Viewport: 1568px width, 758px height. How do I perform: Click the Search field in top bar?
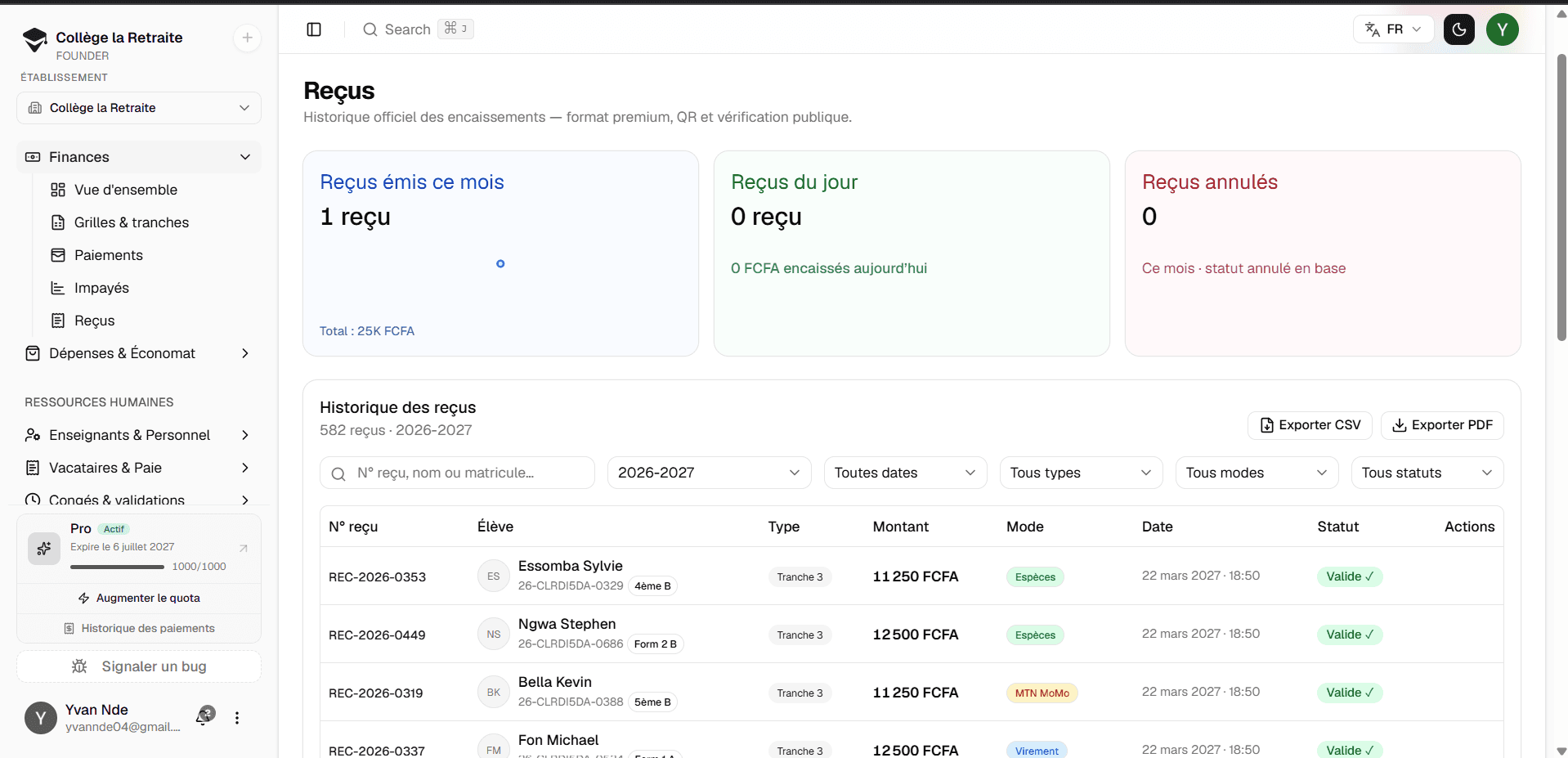pos(418,29)
